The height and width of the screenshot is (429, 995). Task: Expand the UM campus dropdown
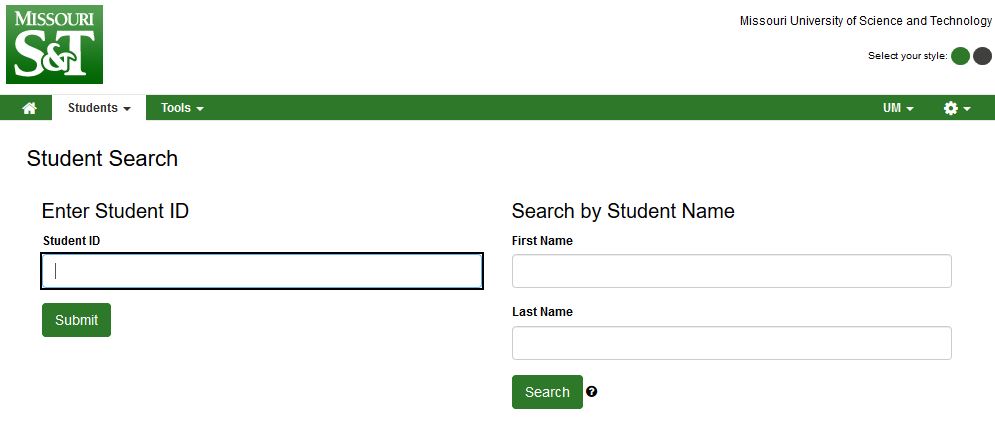click(898, 108)
